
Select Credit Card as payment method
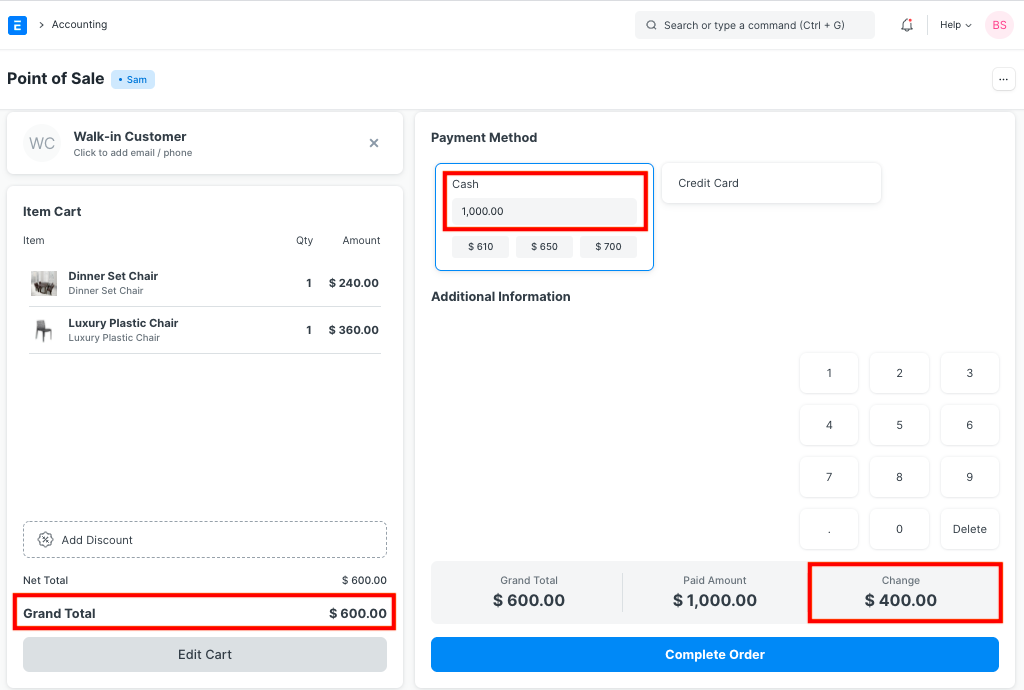pos(771,183)
